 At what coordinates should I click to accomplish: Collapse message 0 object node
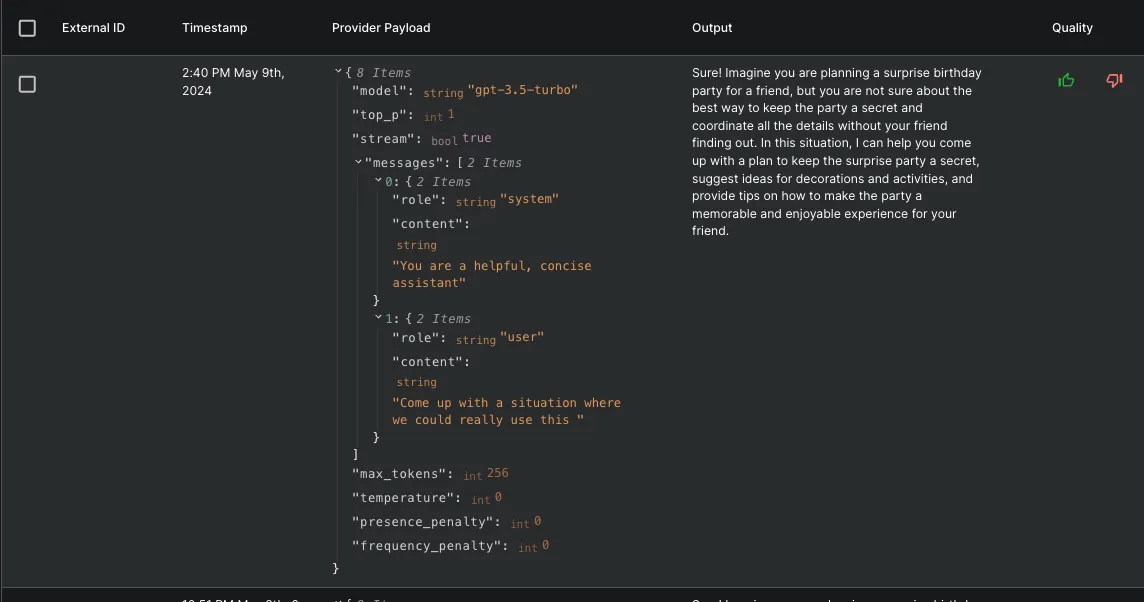378,180
